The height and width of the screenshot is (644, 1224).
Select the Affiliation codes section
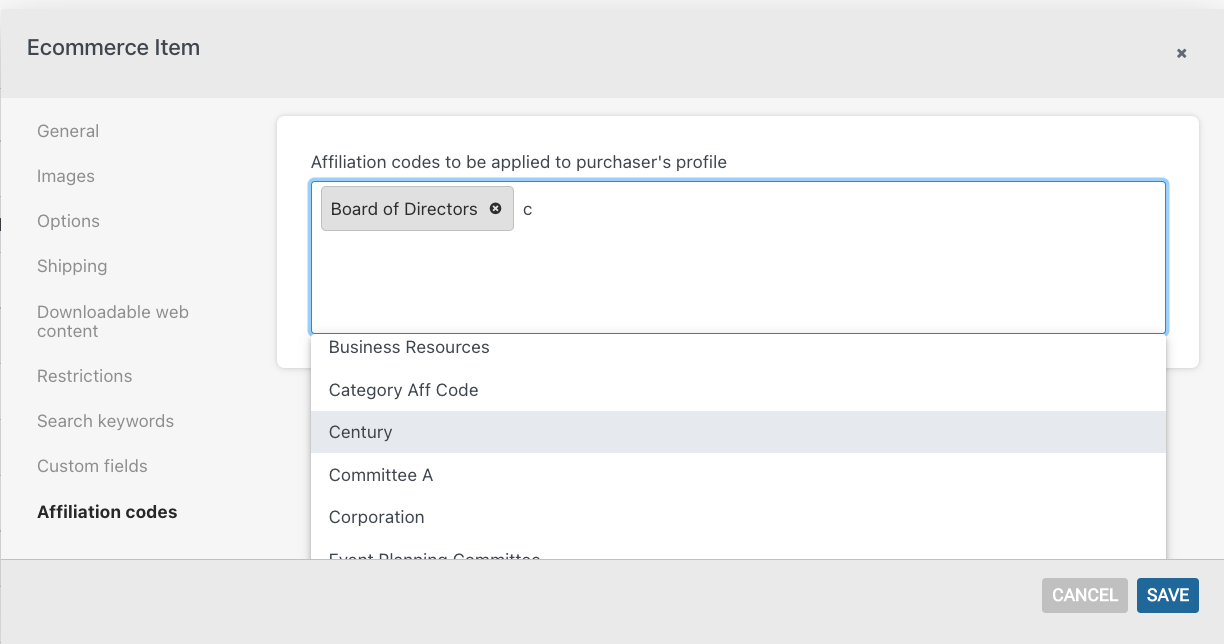coord(107,511)
